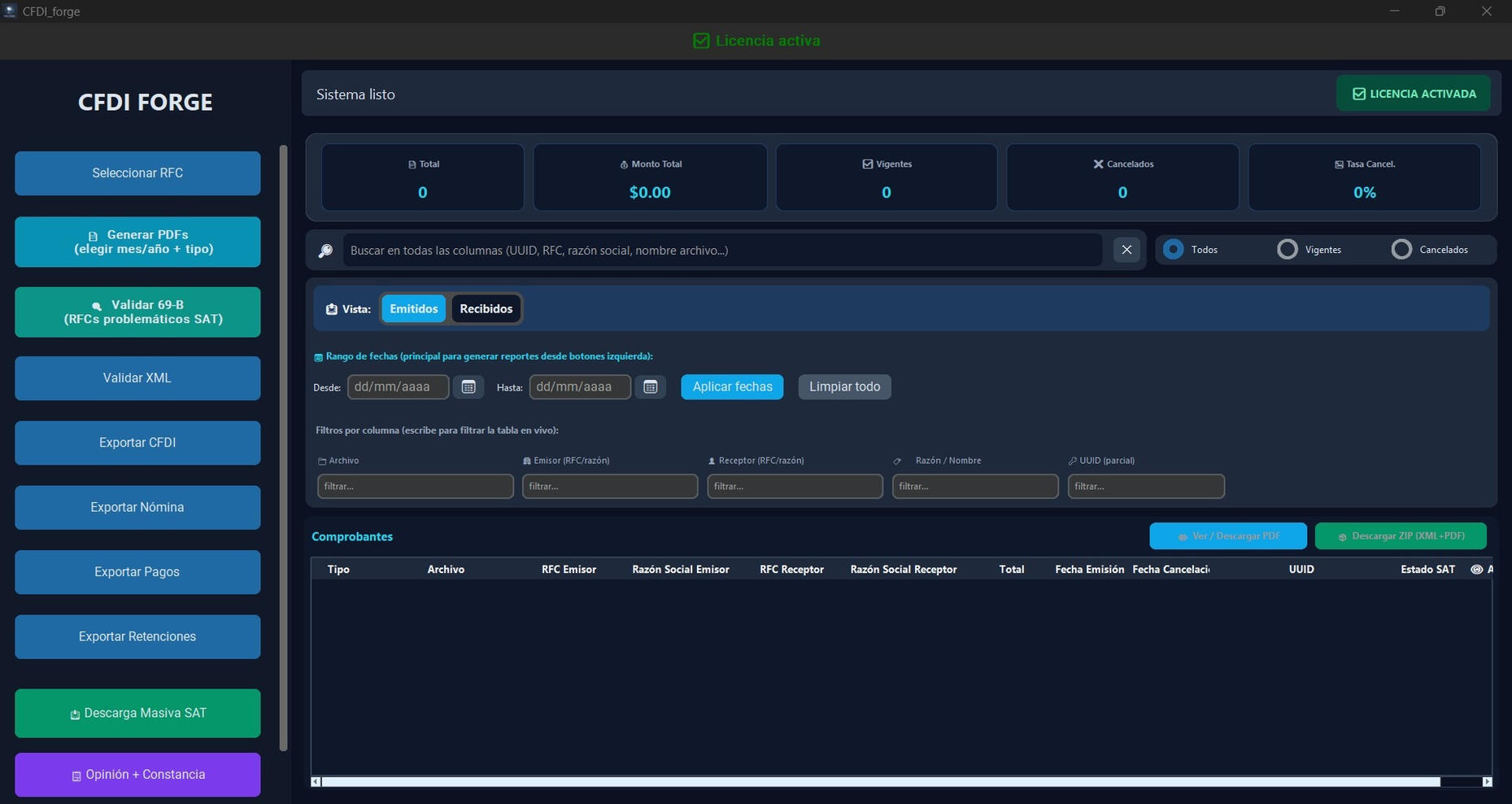The image size is (1512, 804).
Task: Click the CFDI_forge app icon in title bar
Action: 10,11
